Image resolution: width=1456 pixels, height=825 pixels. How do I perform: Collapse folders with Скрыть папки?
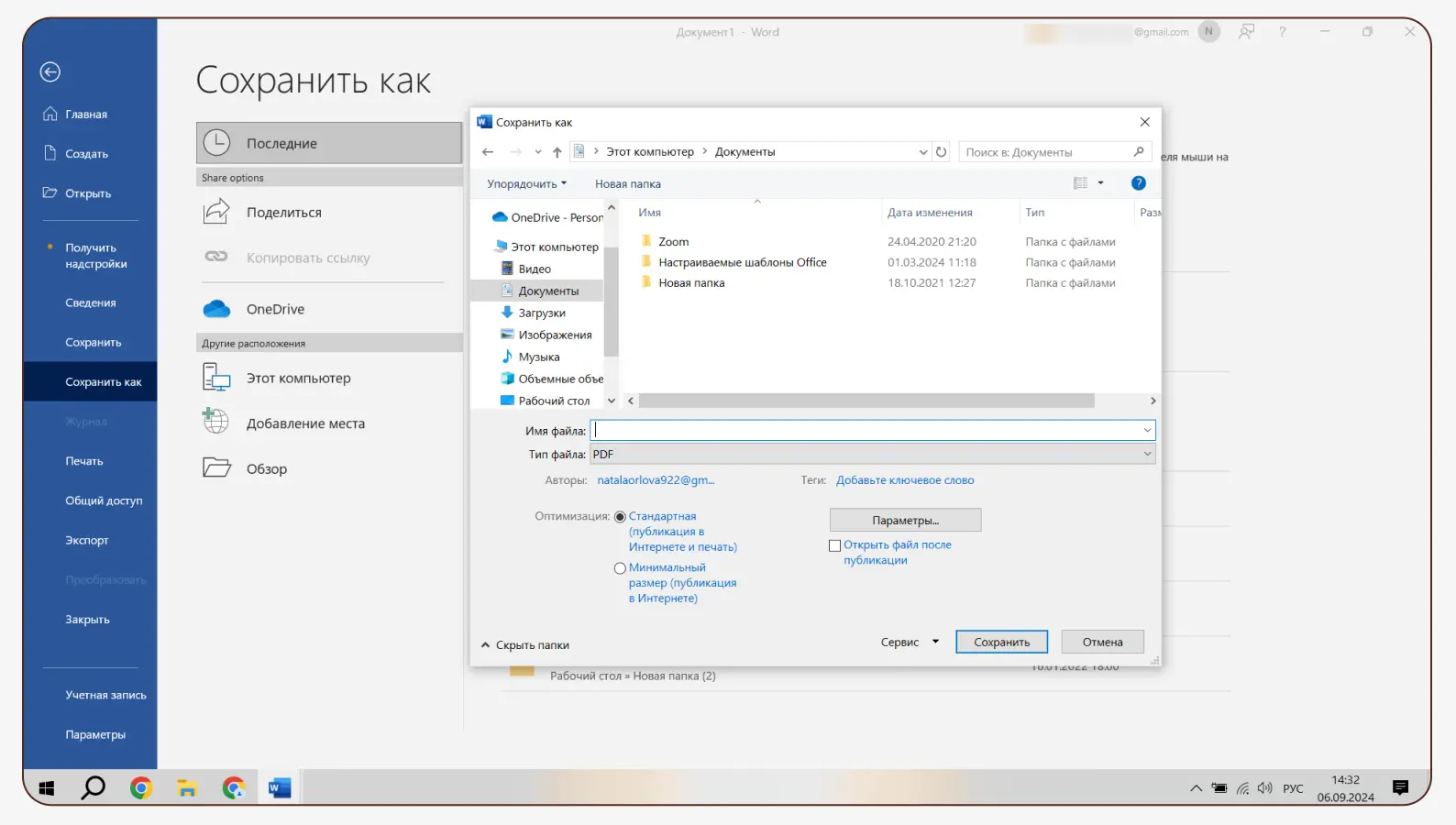525,645
